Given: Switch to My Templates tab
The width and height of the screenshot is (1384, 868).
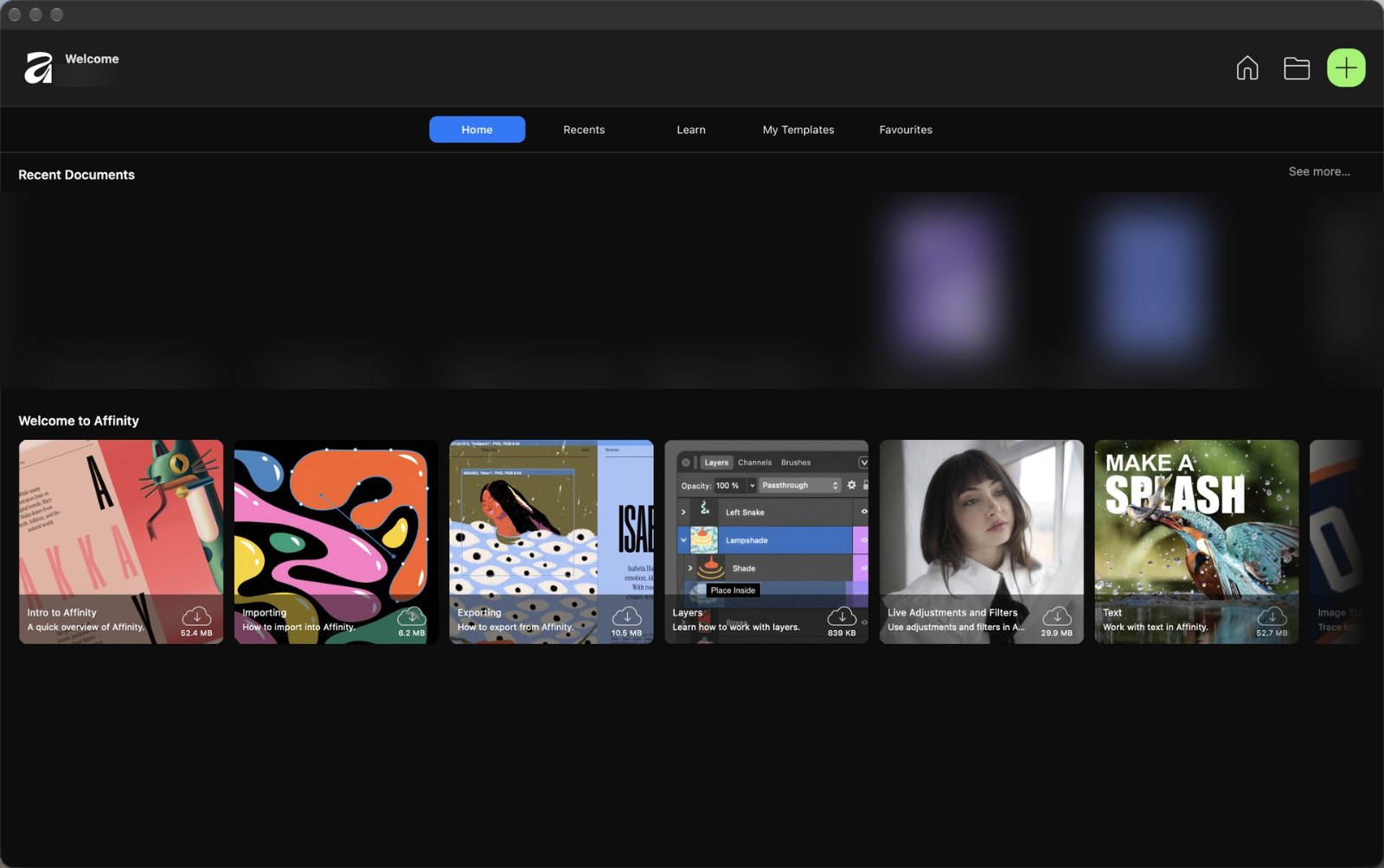Looking at the screenshot, I should (798, 130).
